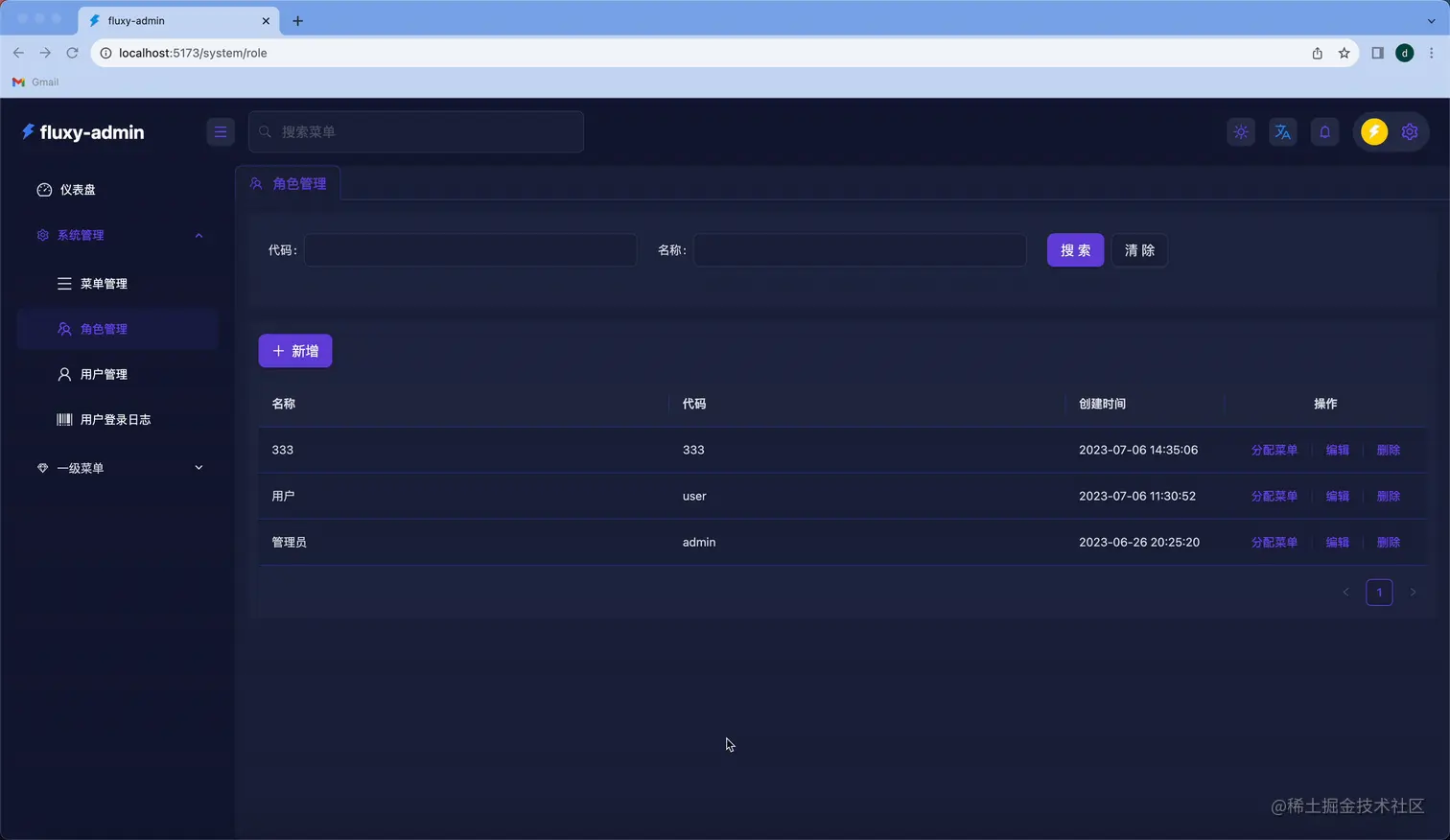Open 仪表盘 dashboard in sidebar
This screenshot has height=840, width=1450.
tap(118, 190)
